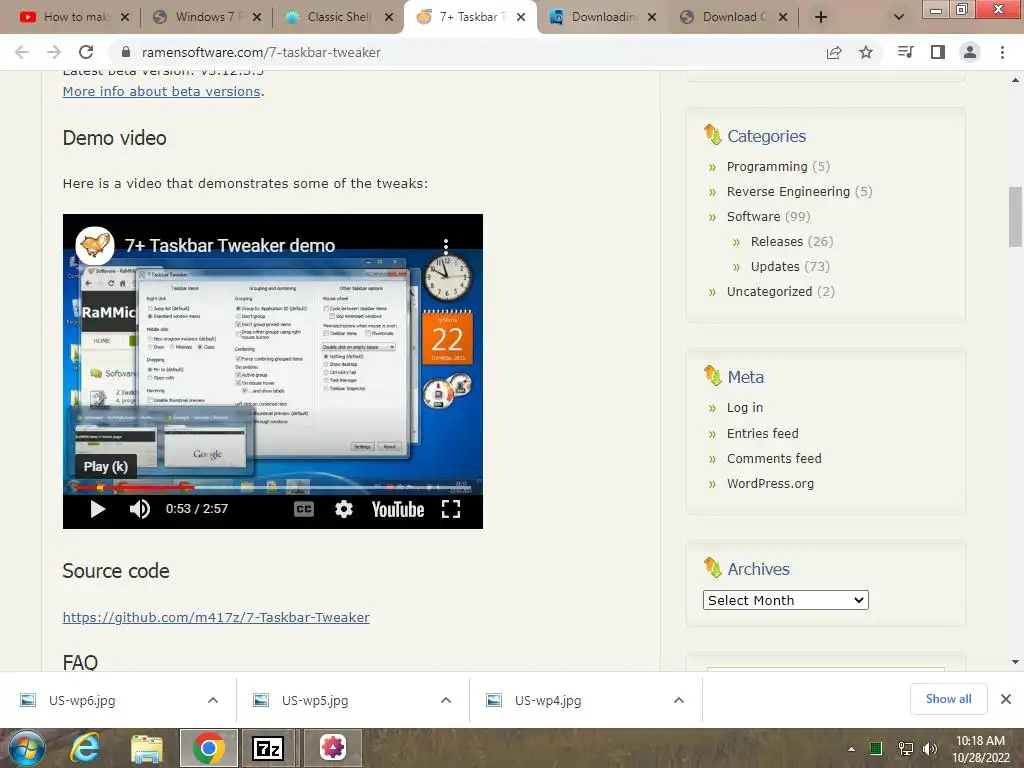Viewport: 1024px width, 768px height.
Task: Switch to the Download C tab
Action: tap(733, 17)
